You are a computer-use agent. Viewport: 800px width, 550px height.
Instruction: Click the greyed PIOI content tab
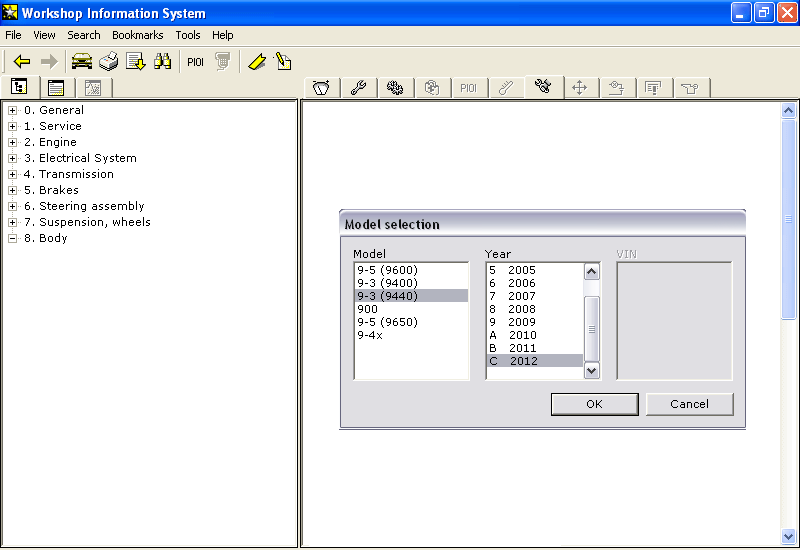(x=468, y=88)
